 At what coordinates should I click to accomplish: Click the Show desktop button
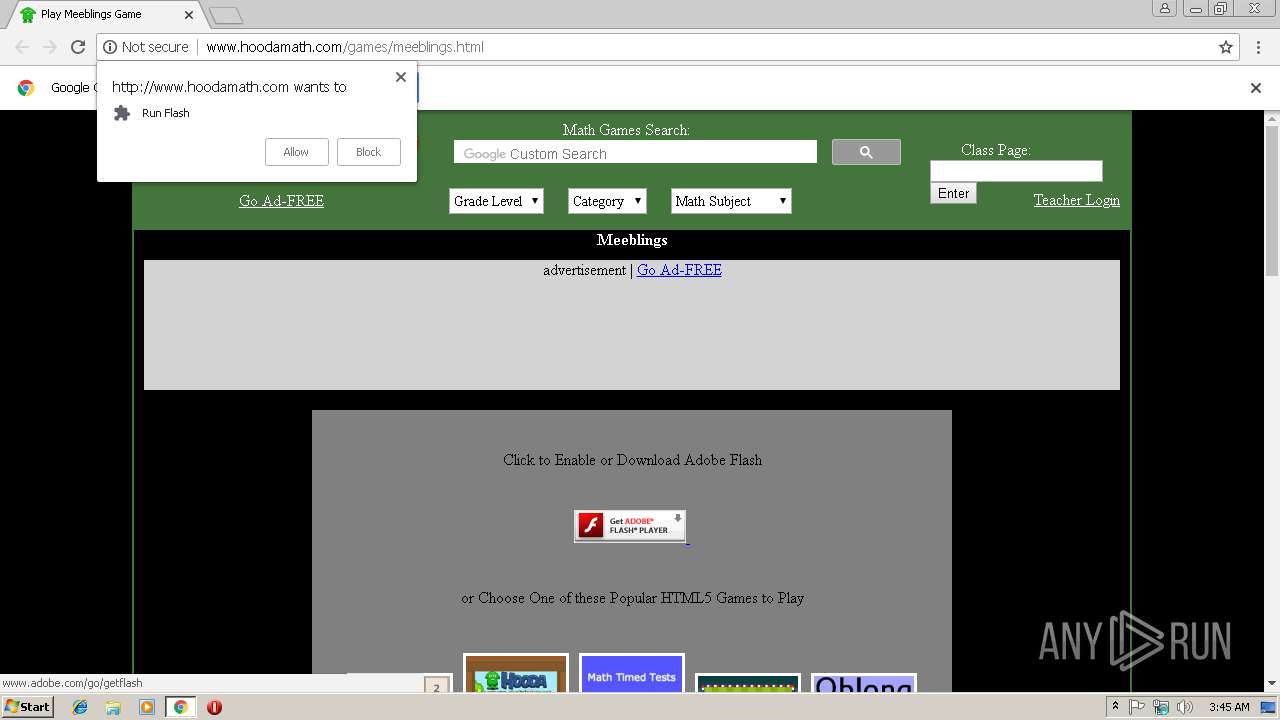(x=1270, y=707)
